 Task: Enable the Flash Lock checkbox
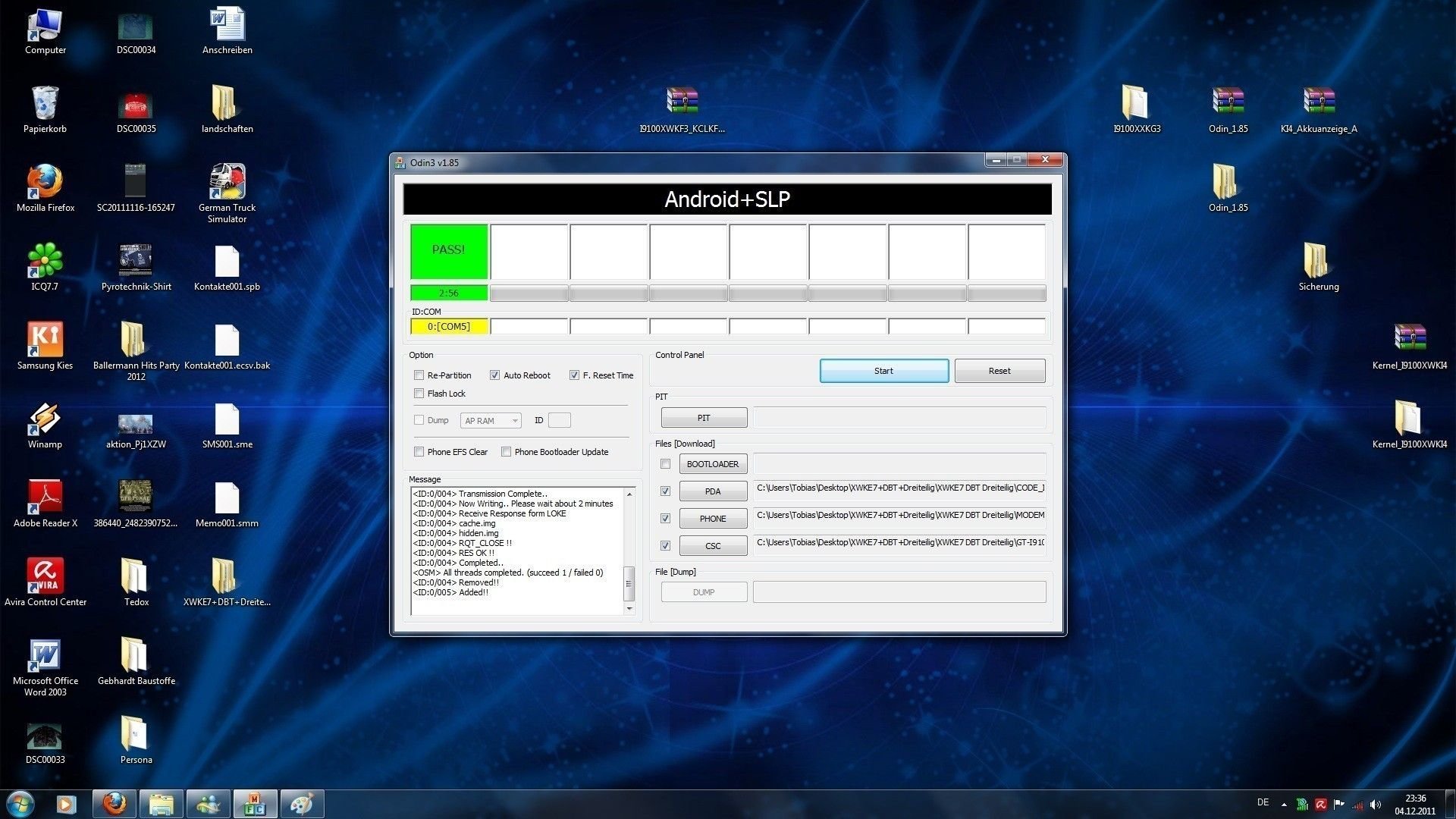[419, 394]
